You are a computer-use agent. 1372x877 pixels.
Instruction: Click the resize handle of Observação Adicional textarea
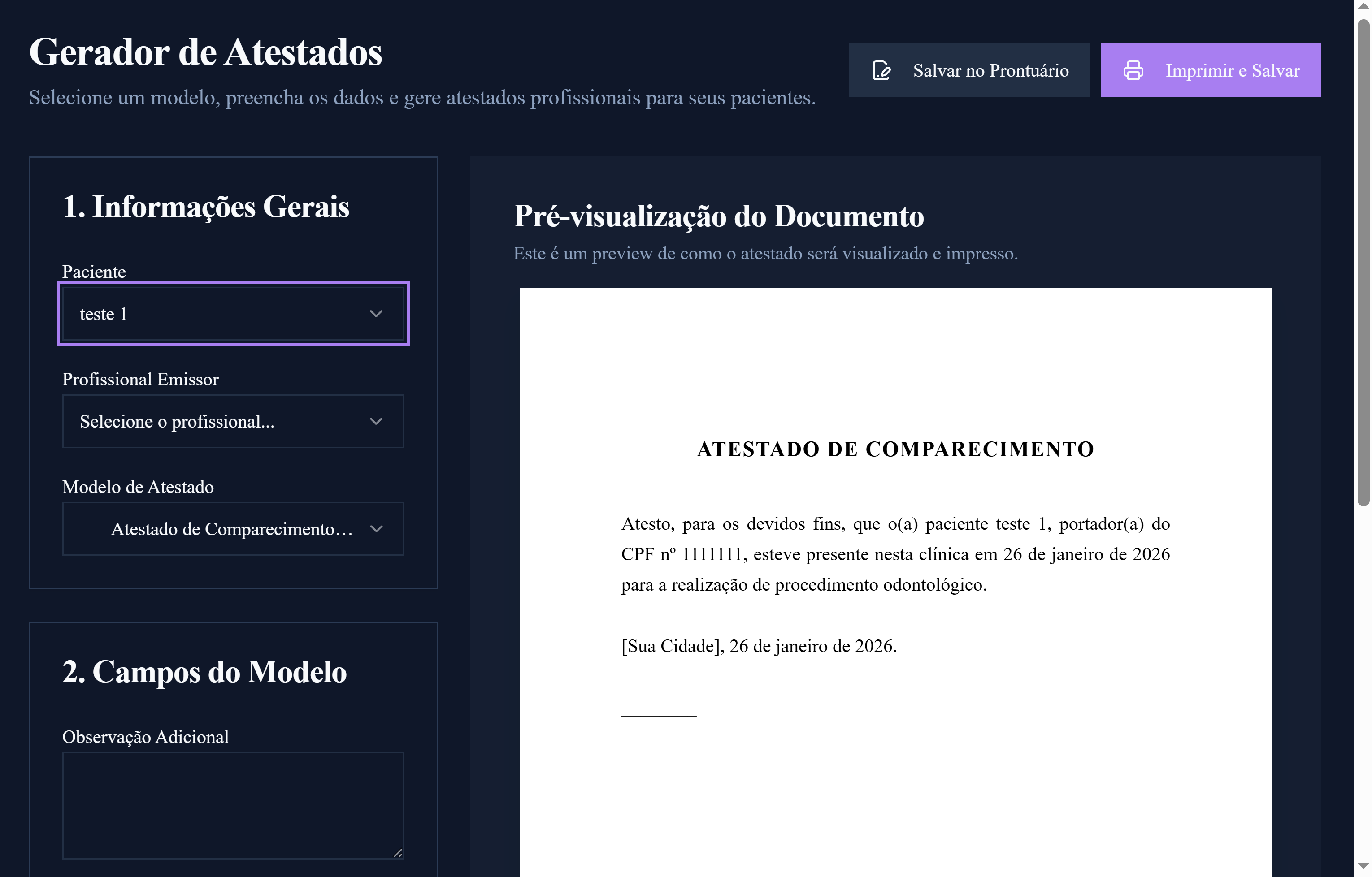[x=397, y=854]
